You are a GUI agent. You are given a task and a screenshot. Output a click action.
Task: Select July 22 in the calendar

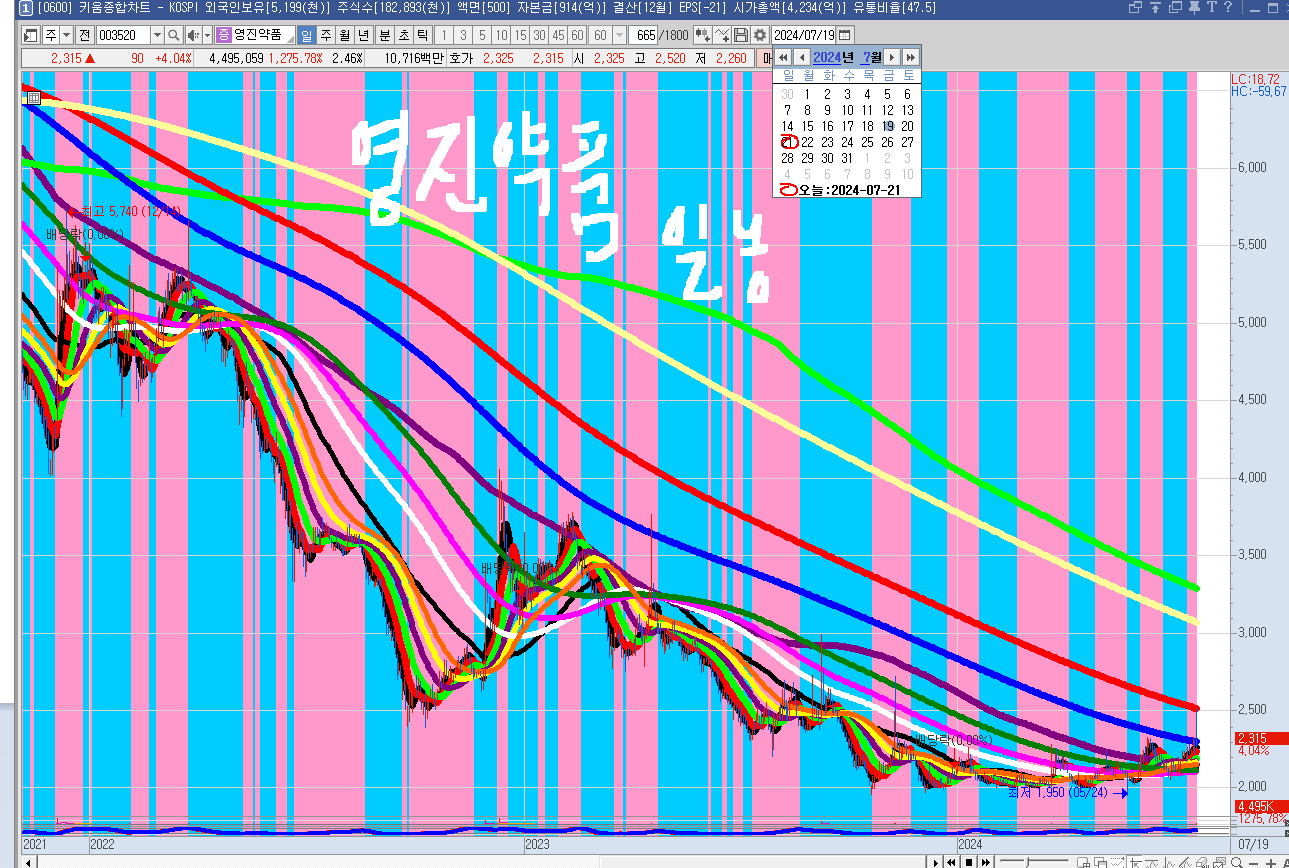coord(807,142)
